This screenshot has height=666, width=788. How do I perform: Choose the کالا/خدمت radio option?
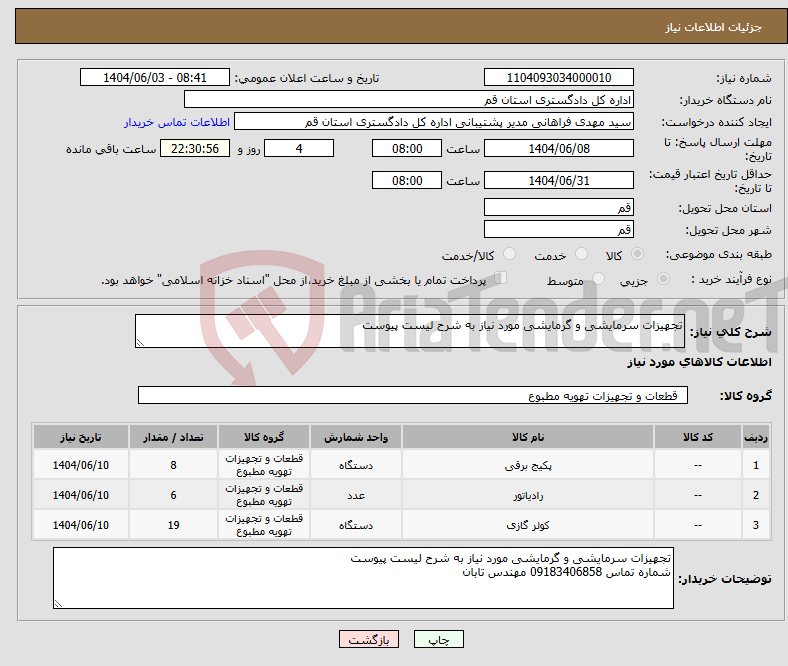tap(509, 255)
